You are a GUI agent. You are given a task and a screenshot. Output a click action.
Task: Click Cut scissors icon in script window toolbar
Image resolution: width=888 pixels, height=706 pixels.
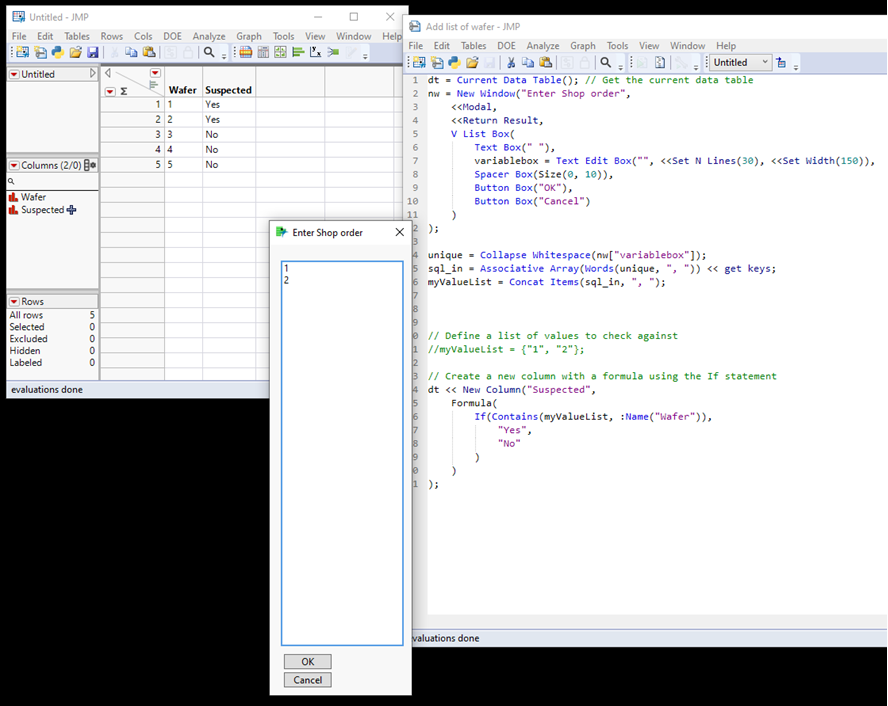click(510, 62)
